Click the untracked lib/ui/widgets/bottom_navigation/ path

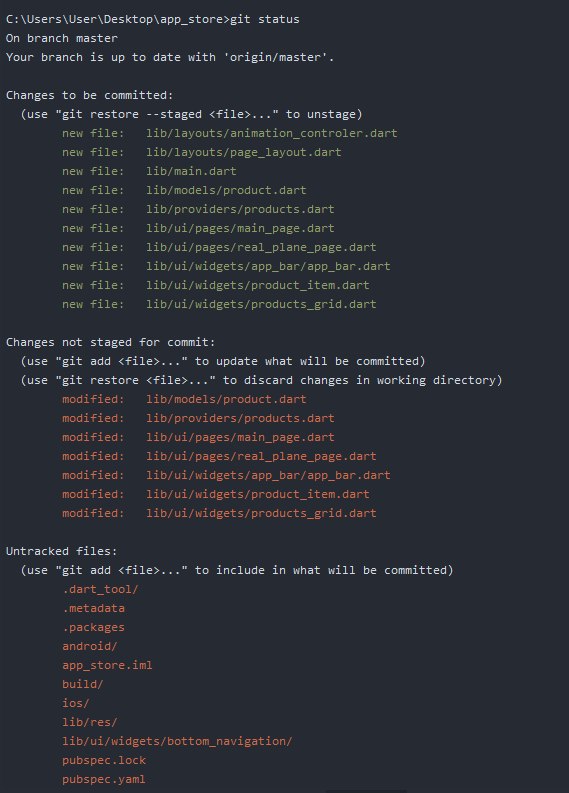177,741
